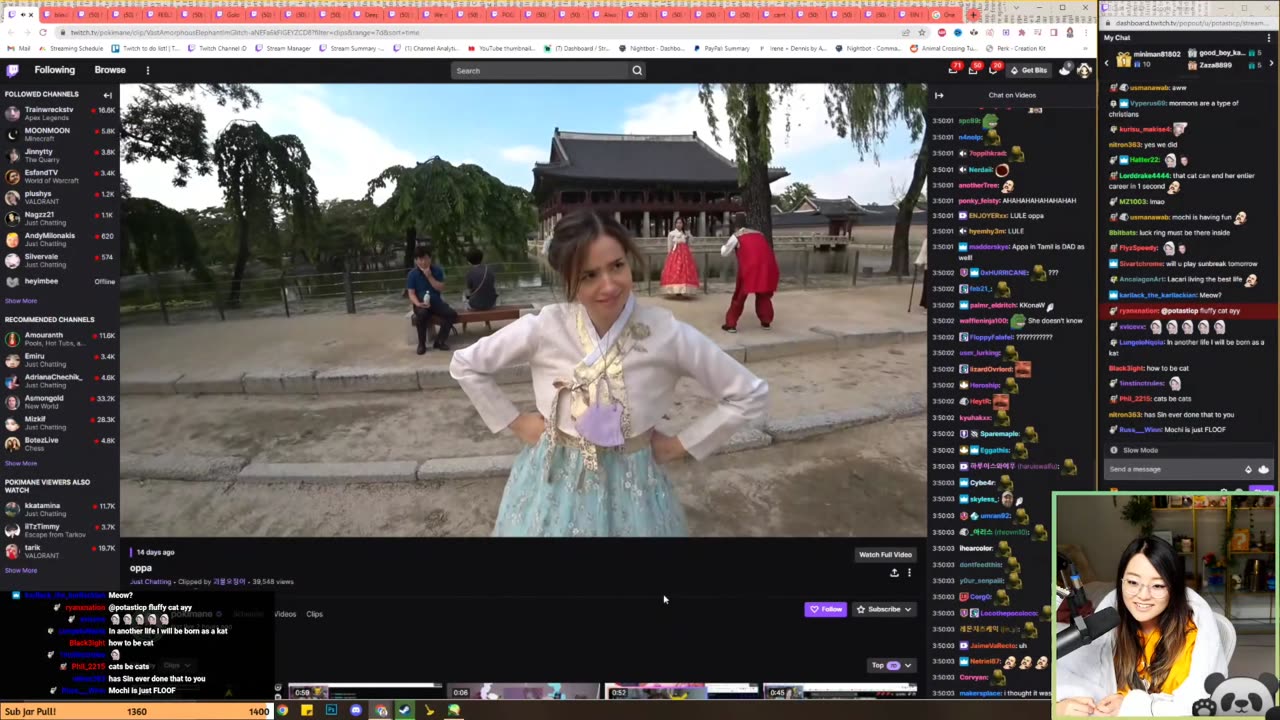The image size is (1280, 720).
Task: Open the notifications inbox icon
Action: 973,70
